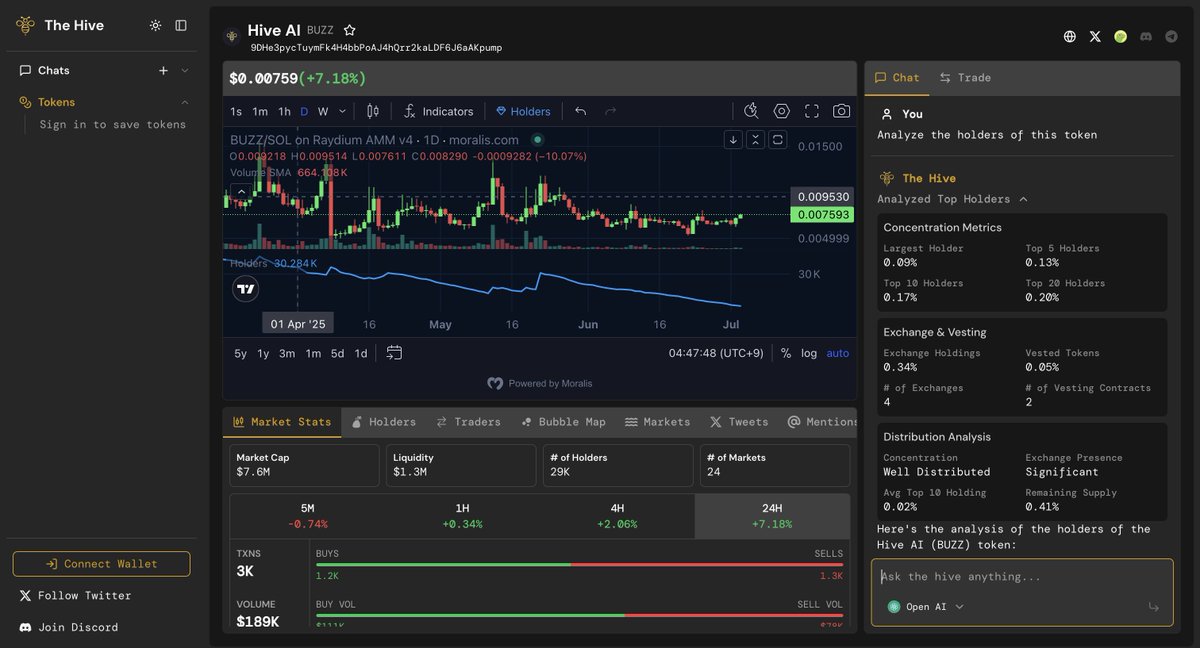Add Hive AI to favorites with star icon

click(x=349, y=30)
